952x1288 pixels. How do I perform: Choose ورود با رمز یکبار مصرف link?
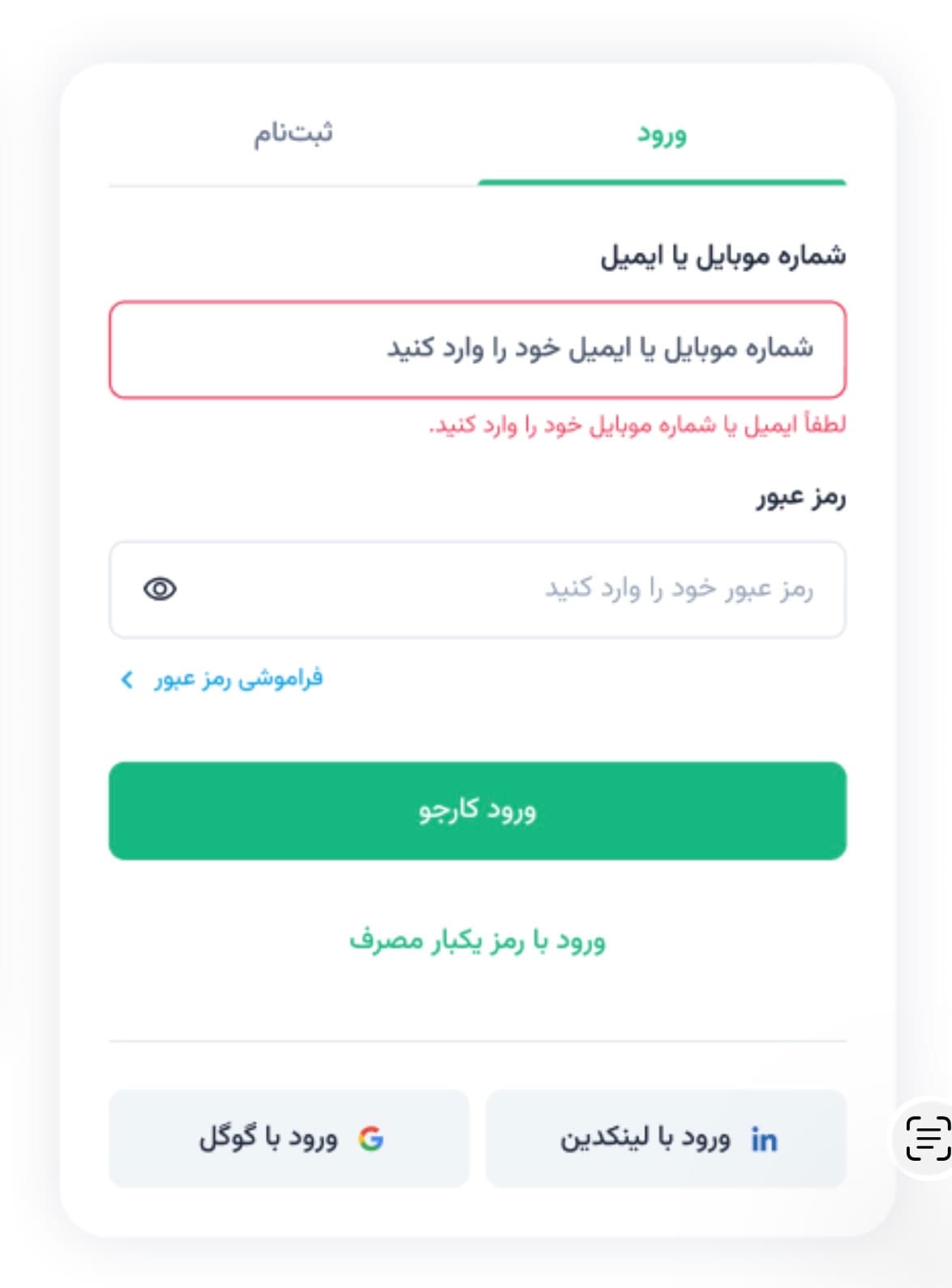coord(477,941)
